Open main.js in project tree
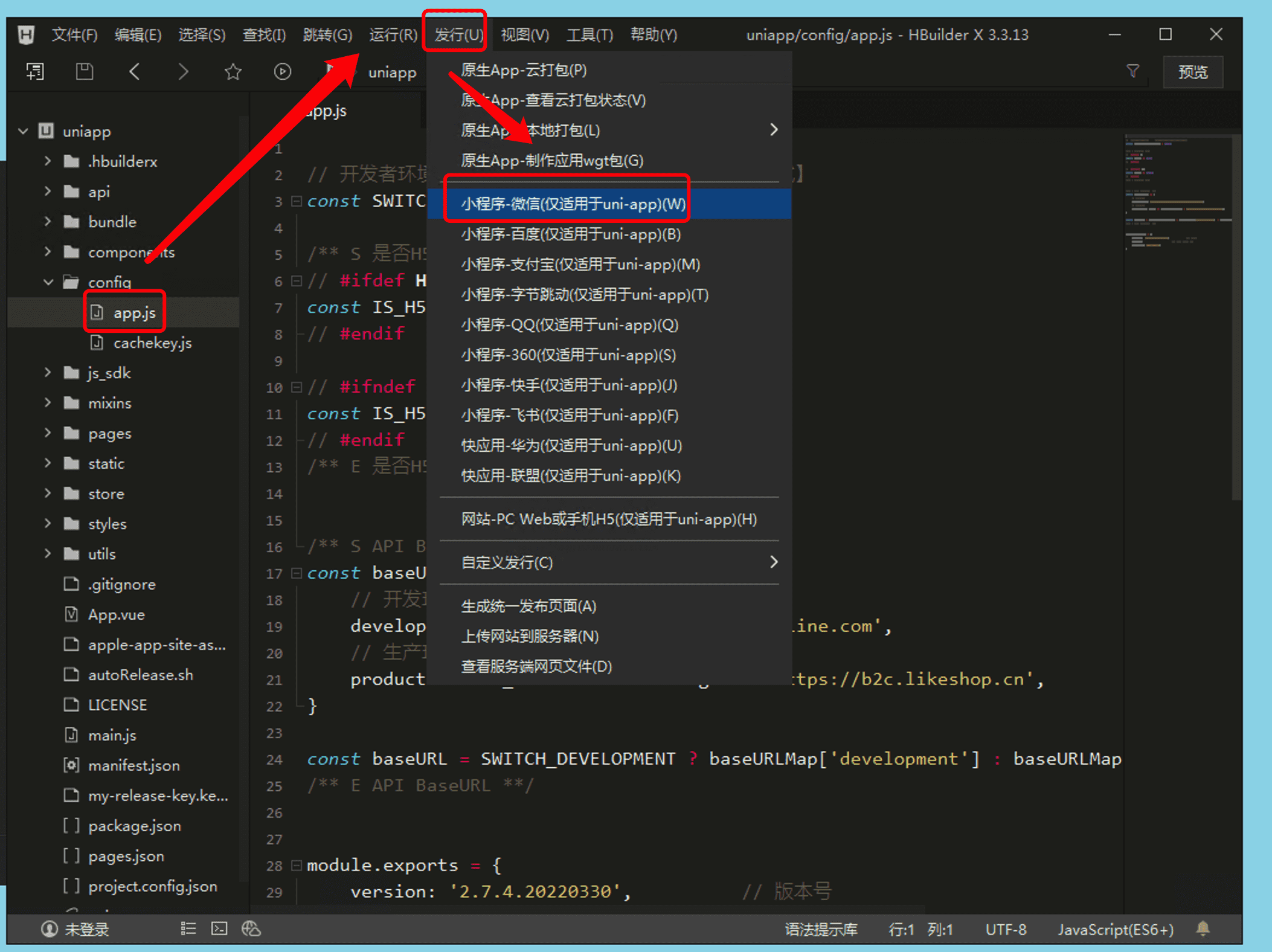The height and width of the screenshot is (952, 1272). click(x=112, y=735)
